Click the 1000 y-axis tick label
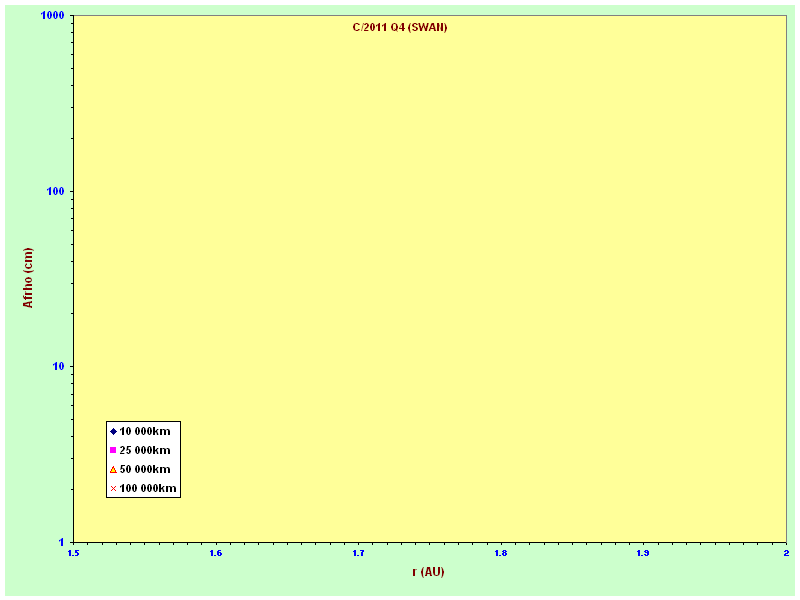Screen dimensions: 800x600 [53, 15]
